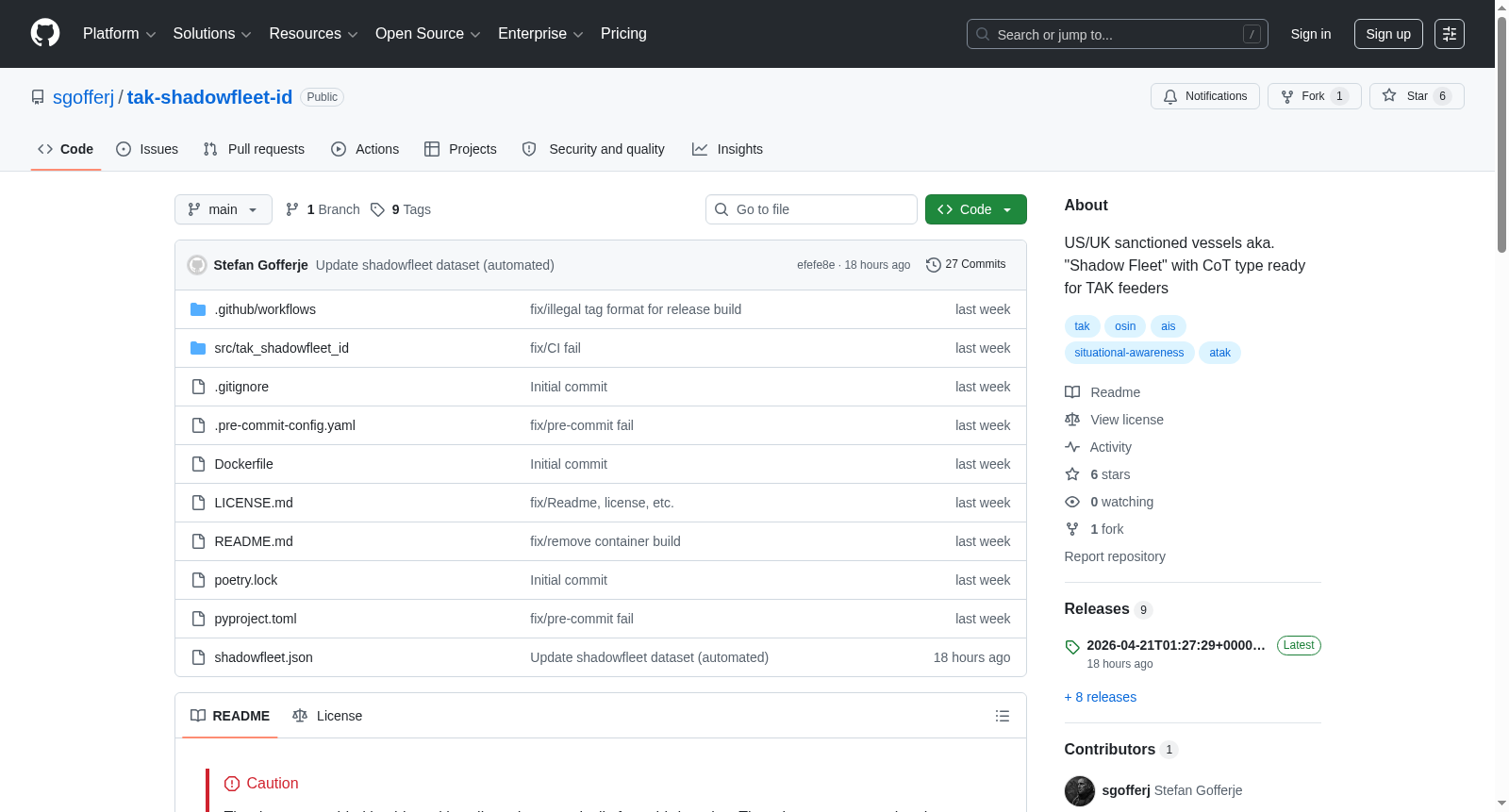Switch to the Insights tab

point(727,149)
